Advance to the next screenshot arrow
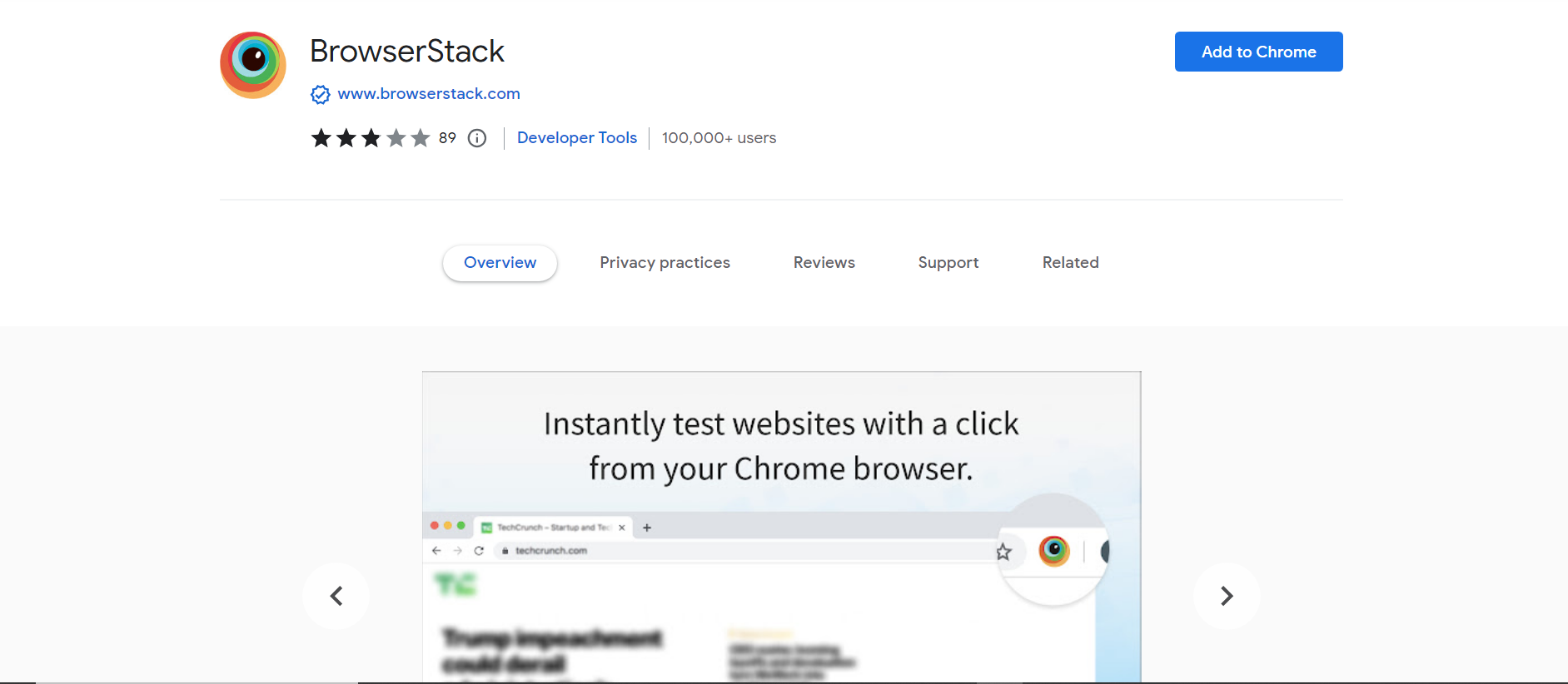Viewport: 1568px width, 684px height. coord(1226,596)
